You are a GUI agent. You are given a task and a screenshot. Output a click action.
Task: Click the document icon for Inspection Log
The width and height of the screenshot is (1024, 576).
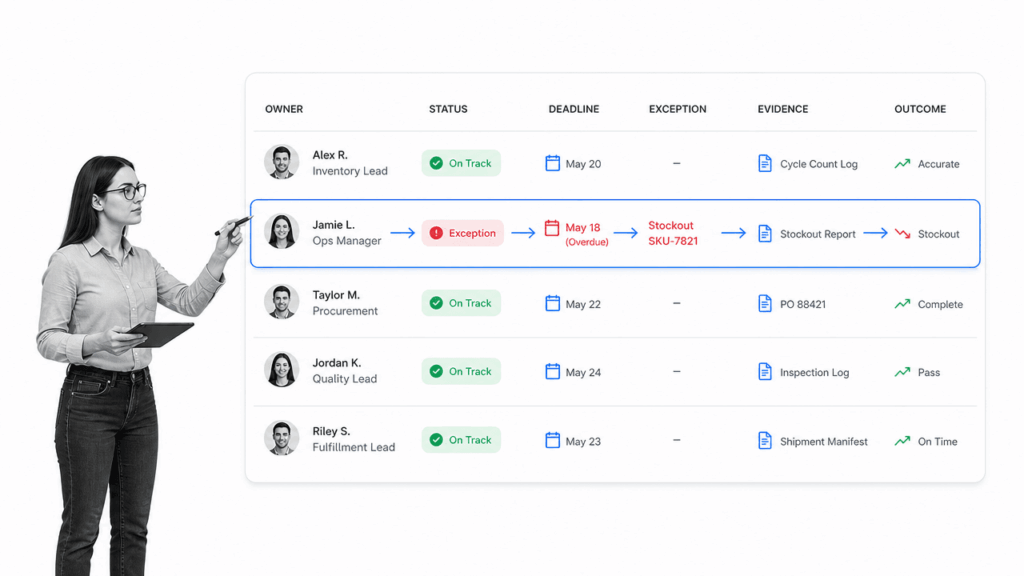[765, 372]
